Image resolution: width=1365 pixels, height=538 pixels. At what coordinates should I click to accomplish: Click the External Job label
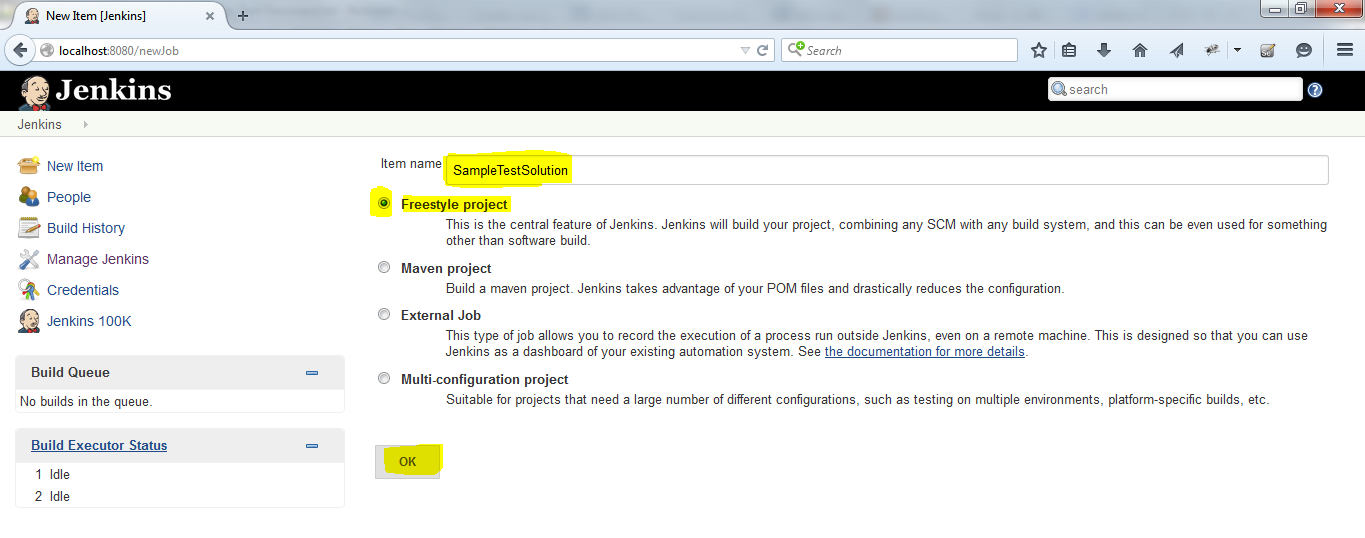pyautogui.click(x=441, y=315)
